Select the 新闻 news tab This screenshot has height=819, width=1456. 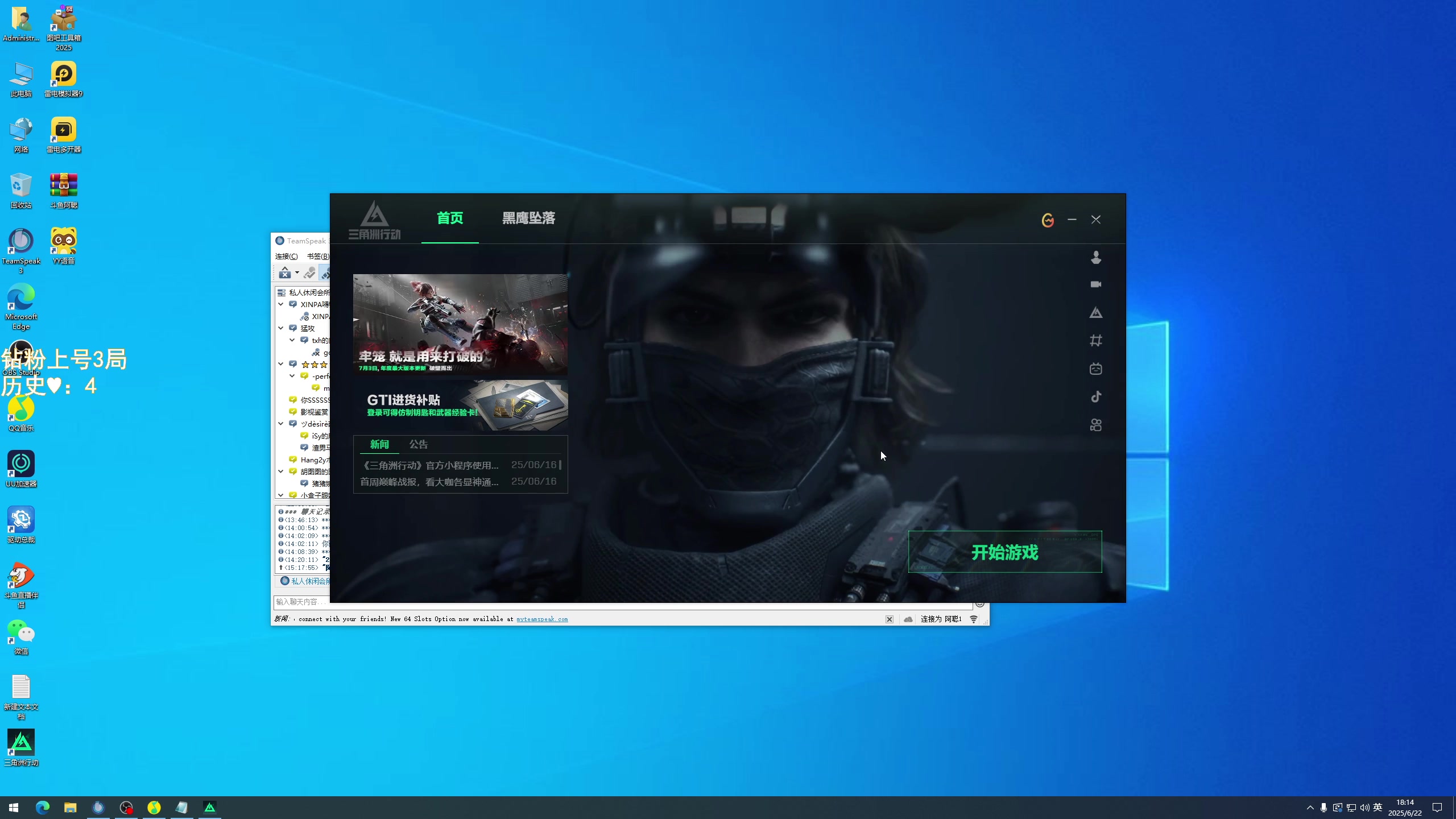[x=379, y=445]
